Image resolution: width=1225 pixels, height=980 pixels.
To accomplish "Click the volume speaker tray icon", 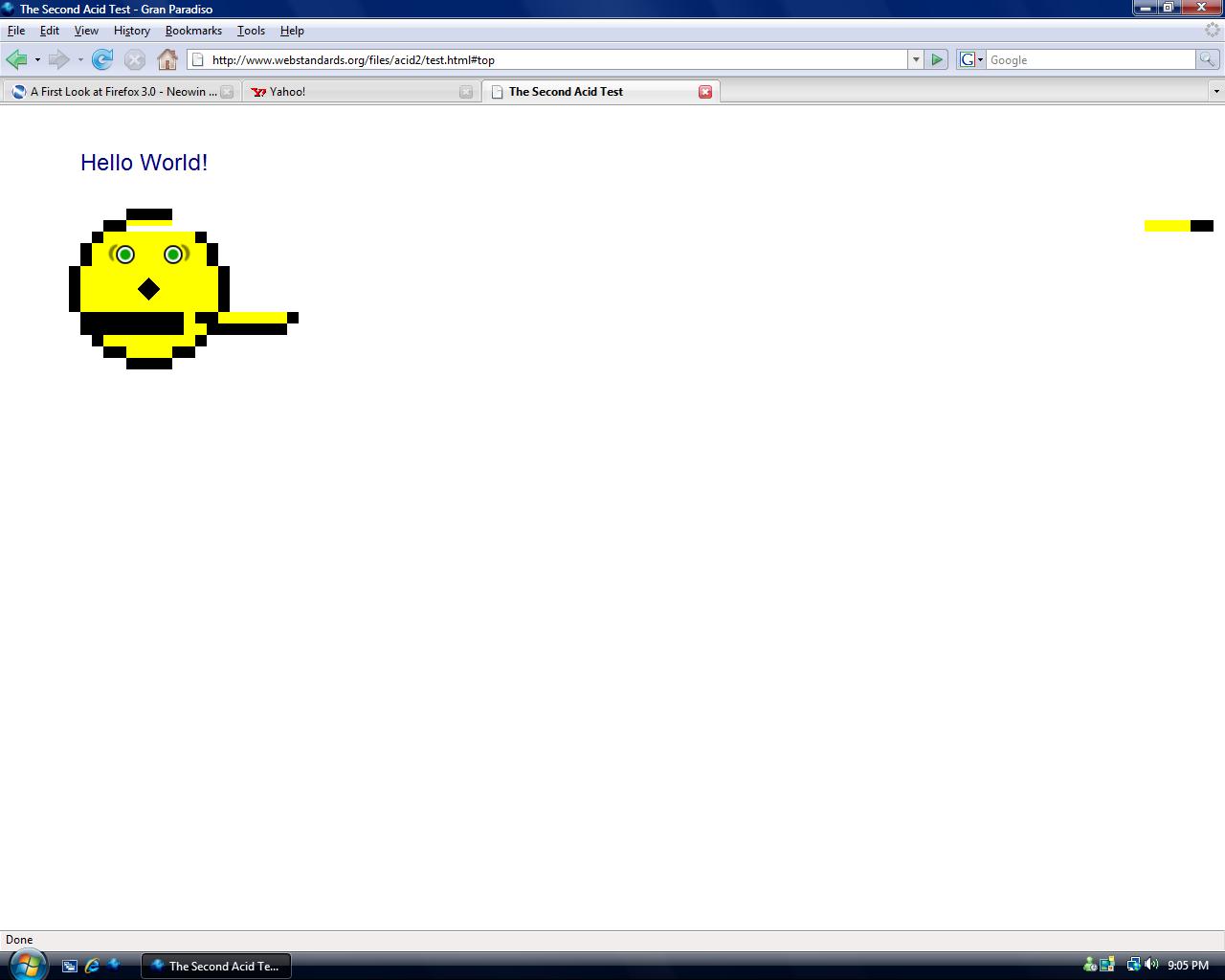I will coord(1150,965).
